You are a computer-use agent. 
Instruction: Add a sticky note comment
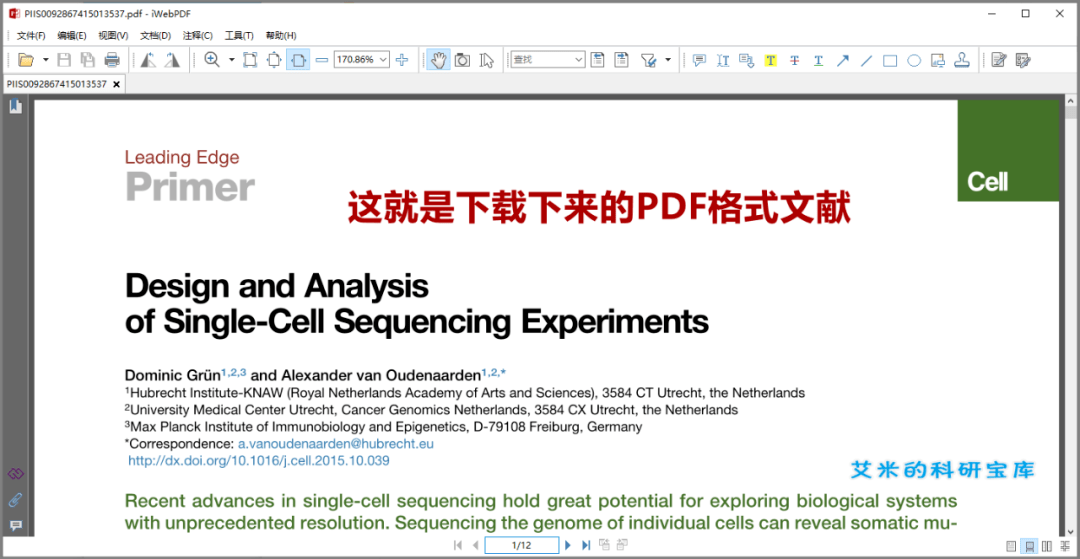pyautogui.click(x=699, y=60)
